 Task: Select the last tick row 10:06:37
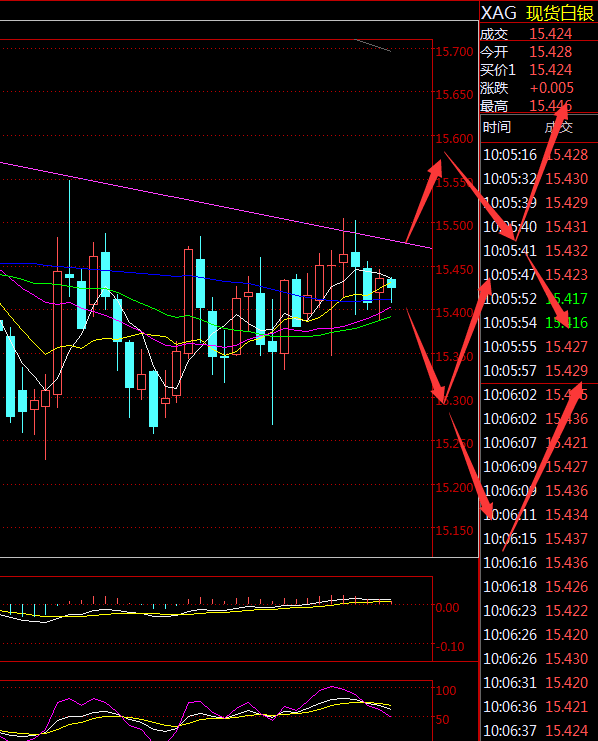tap(538, 731)
